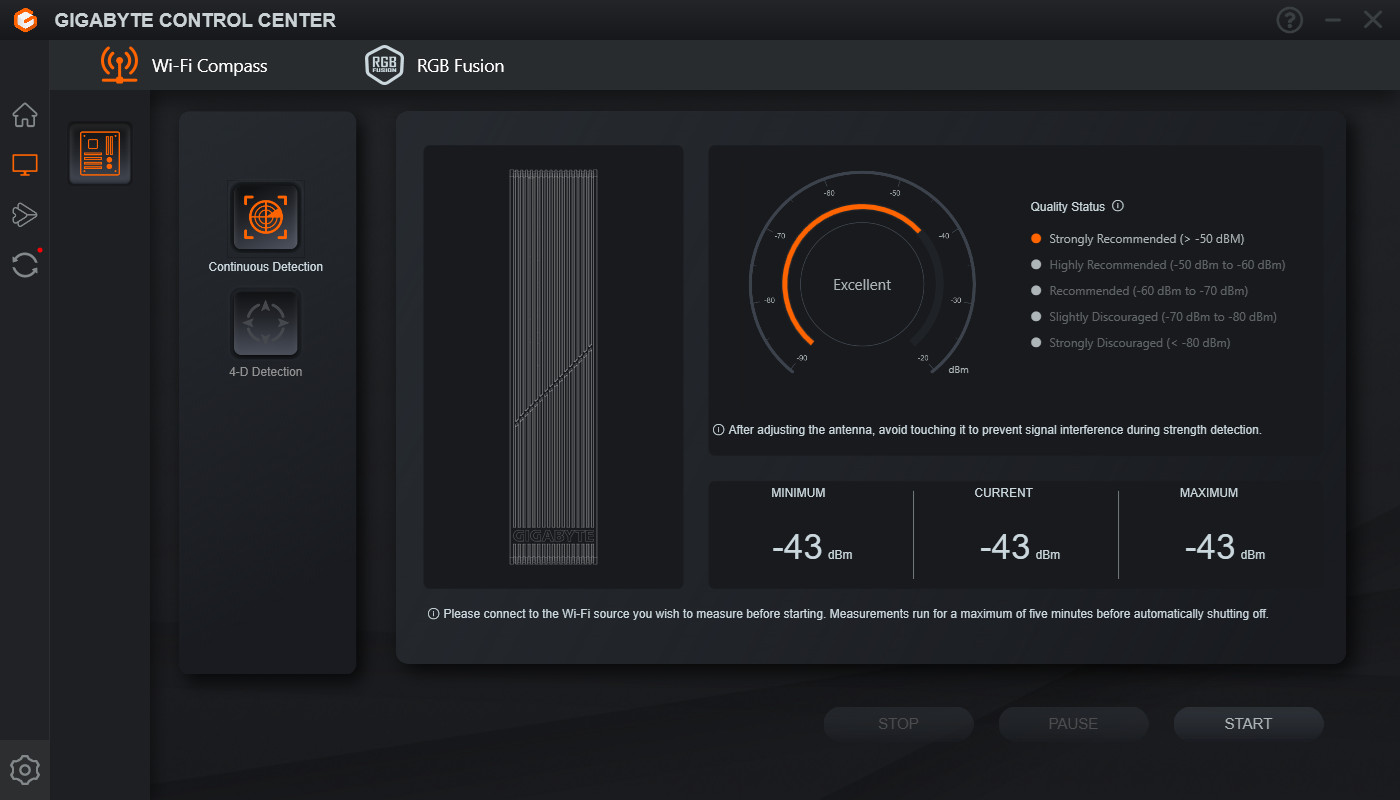Image resolution: width=1400 pixels, height=800 pixels.
Task: Click the START button
Action: point(1248,724)
